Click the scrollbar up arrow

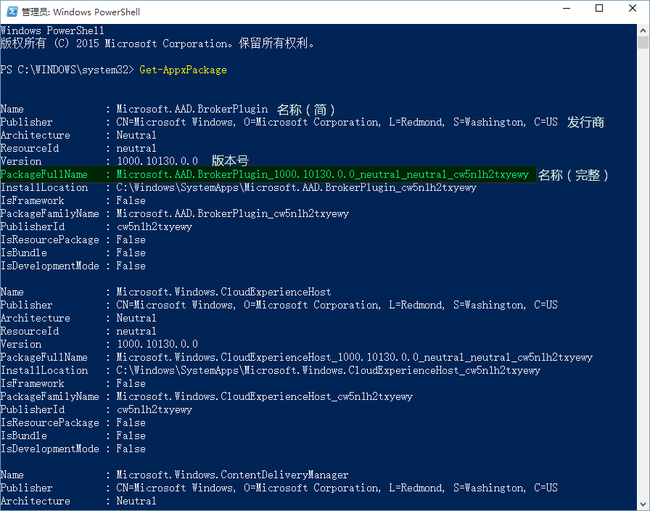coord(643,30)
